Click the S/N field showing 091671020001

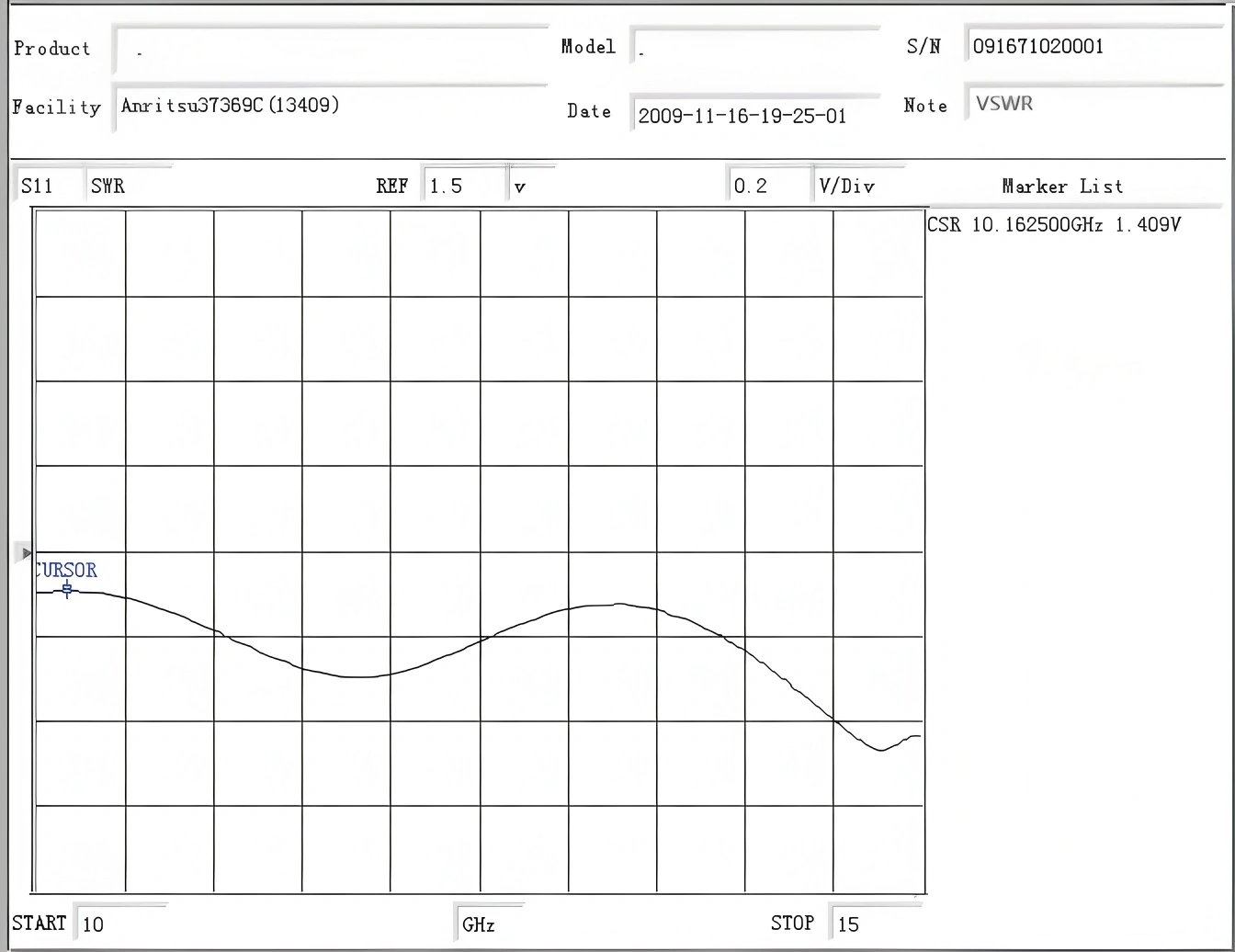1093,46
